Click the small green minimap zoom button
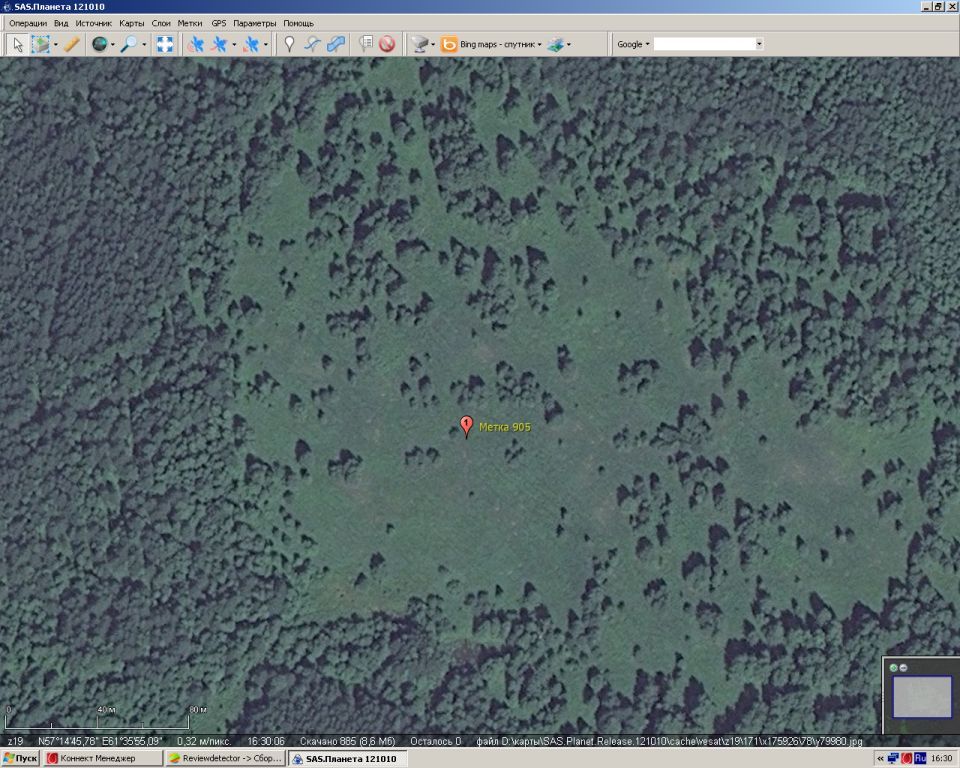 tap(893, 667)
